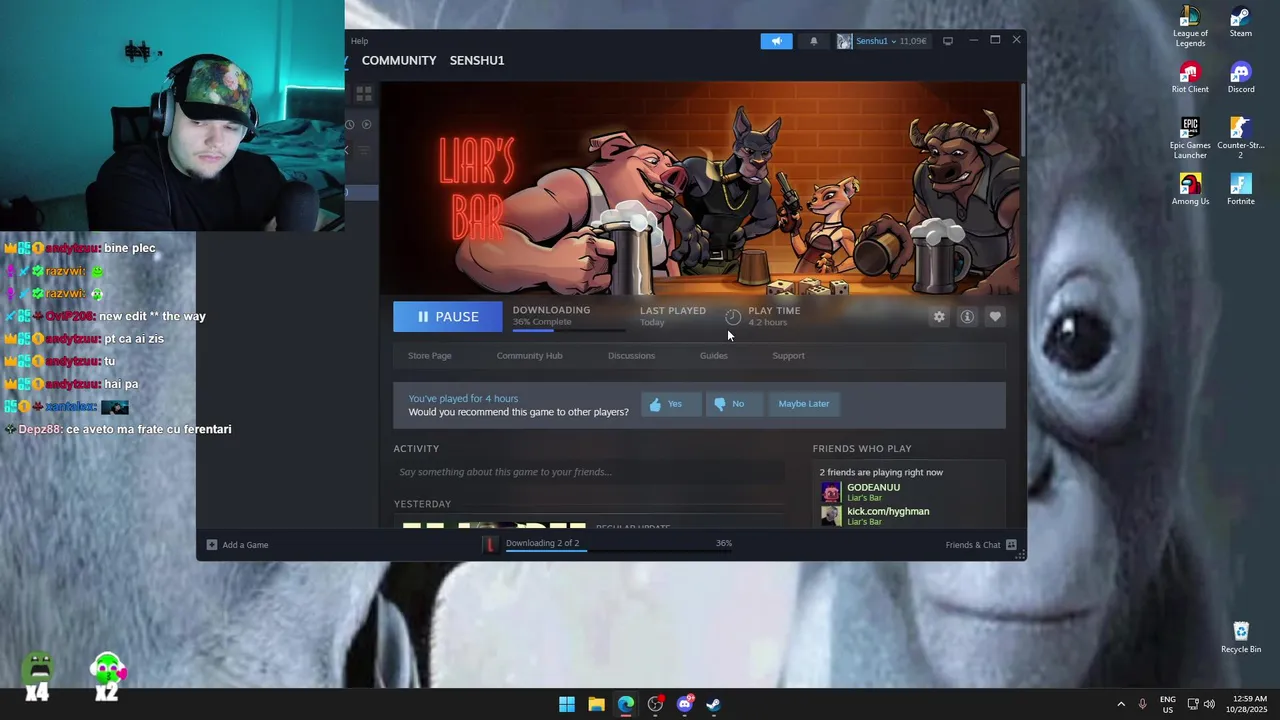Open Discord desktop shortcut
This screenshot has width=1280, height=720.
(x=1241, y=78)
